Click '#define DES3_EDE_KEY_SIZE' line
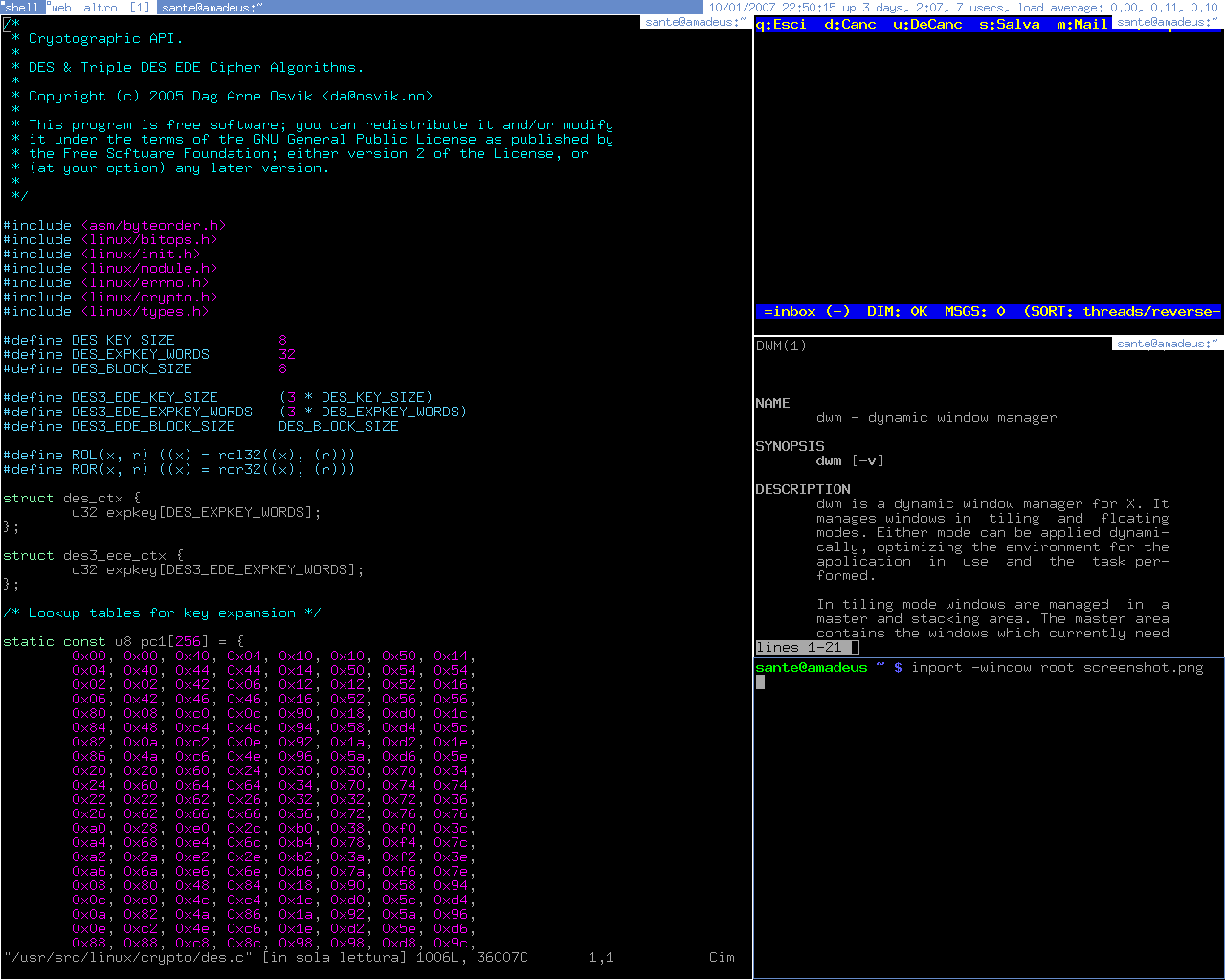Screen dimensions: 1225x980 coord(218,397)
